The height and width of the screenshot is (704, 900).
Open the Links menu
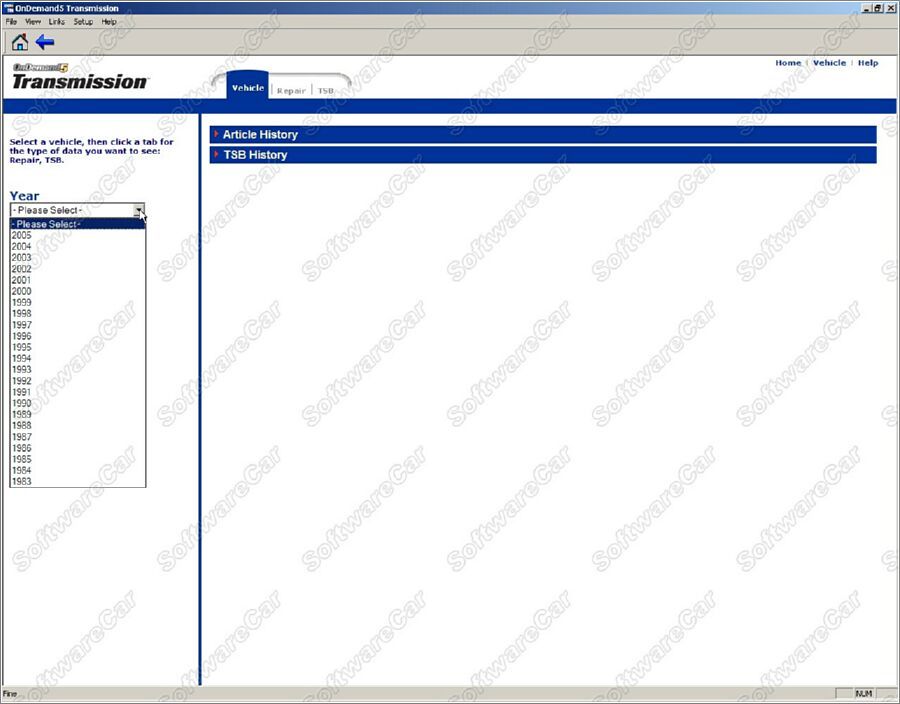tap(57, 21)
